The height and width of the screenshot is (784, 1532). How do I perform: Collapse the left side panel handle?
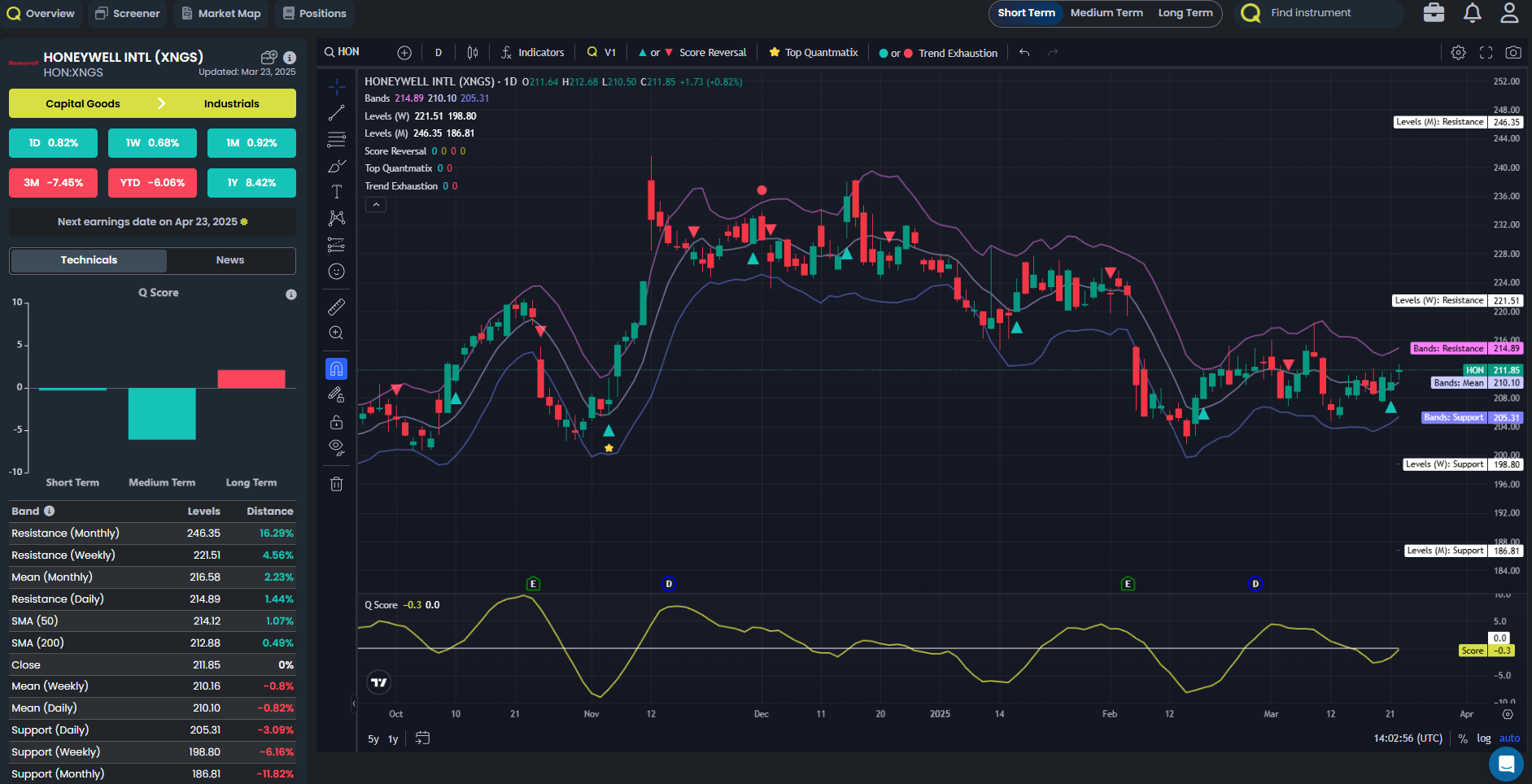(354, 703)
